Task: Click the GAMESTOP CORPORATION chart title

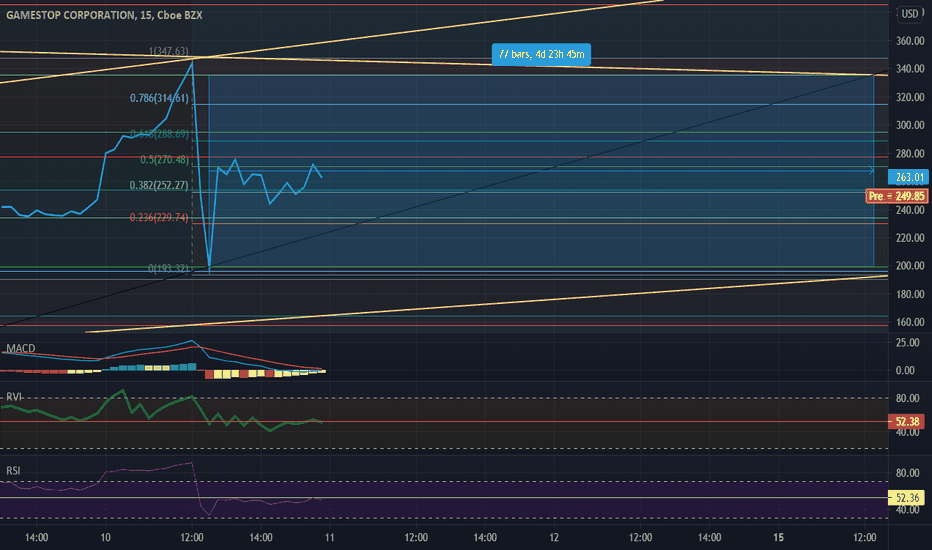Action: coord(104,15)
